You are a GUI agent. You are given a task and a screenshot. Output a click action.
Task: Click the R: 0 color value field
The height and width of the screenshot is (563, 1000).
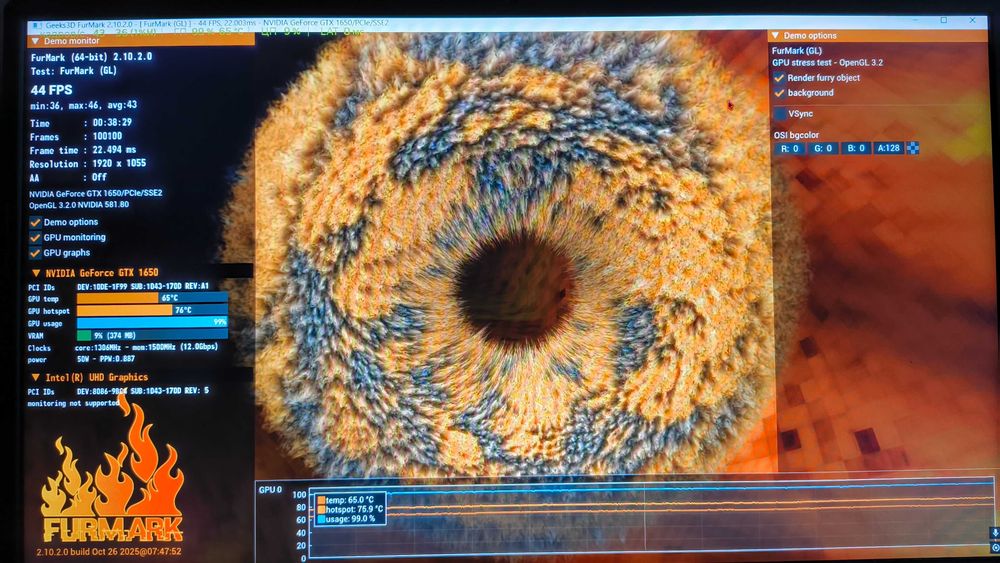[790, 149]
